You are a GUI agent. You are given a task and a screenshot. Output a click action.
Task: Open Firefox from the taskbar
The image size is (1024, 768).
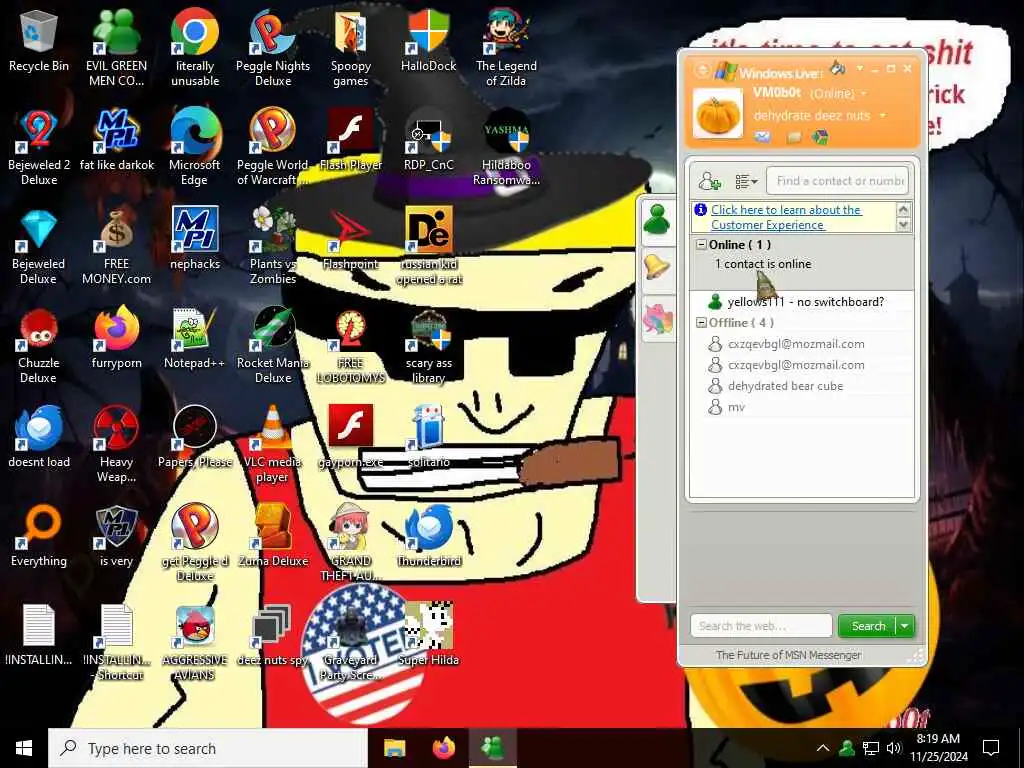click(444, 748)
